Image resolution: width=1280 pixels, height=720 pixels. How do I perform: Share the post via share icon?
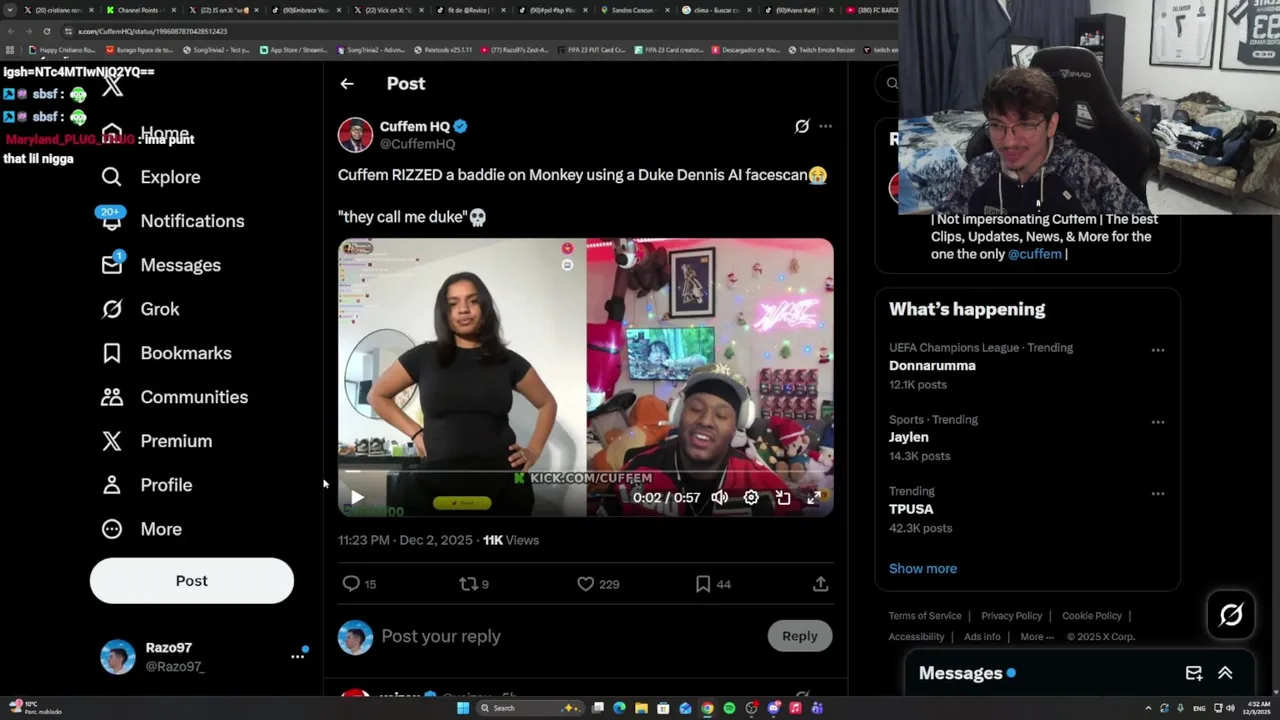pyautogui.click(x=820, y=584)
